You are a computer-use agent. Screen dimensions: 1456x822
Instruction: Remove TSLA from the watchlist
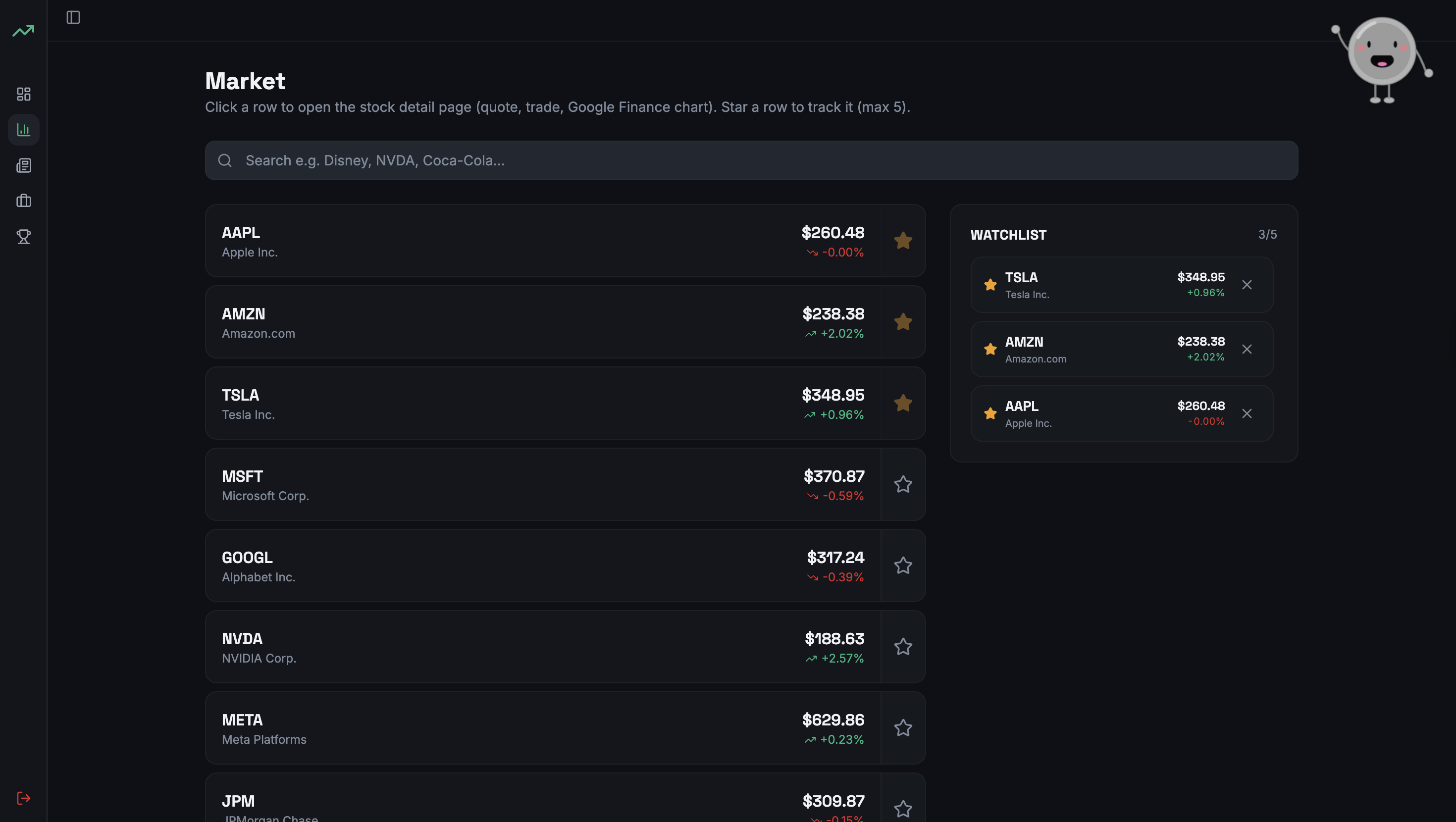tap(1247, 285)
